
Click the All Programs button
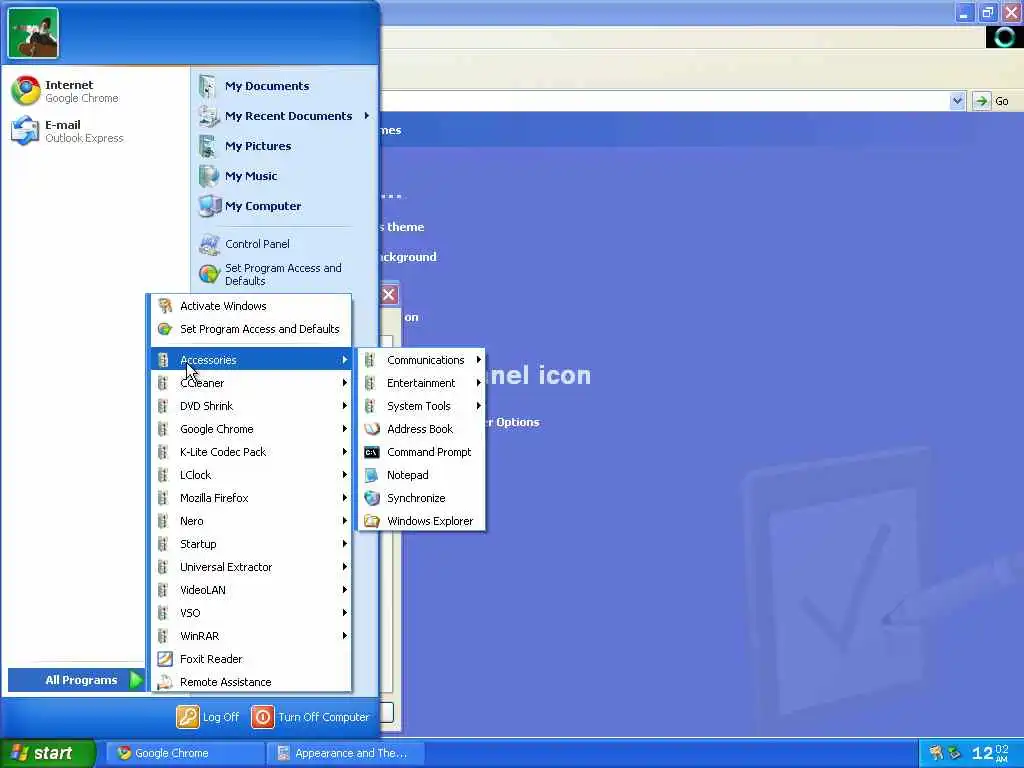pyautogui.click(x=76, y=680)
